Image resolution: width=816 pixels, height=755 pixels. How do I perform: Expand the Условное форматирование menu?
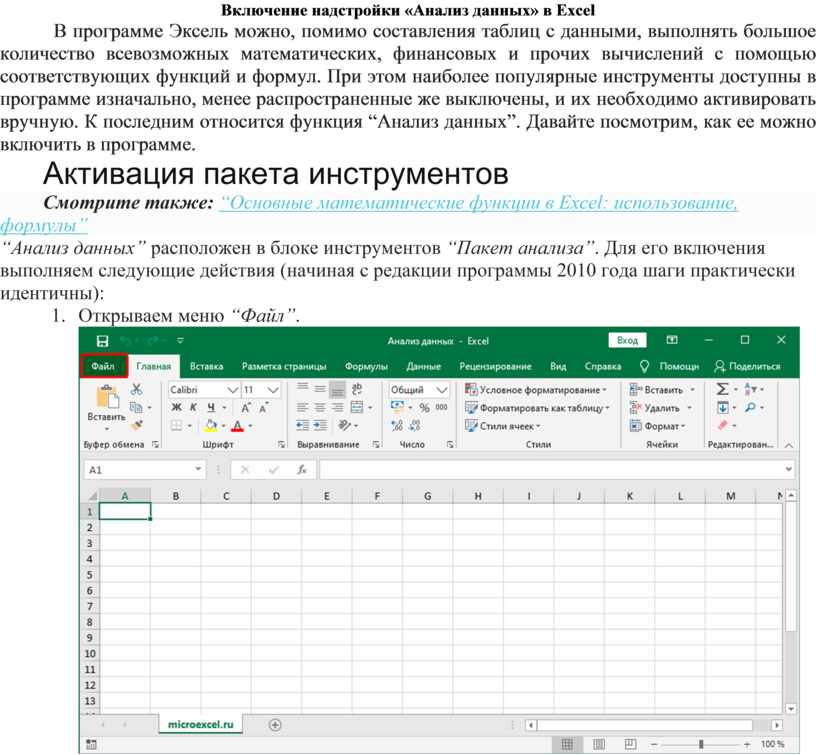coord(537,390)
